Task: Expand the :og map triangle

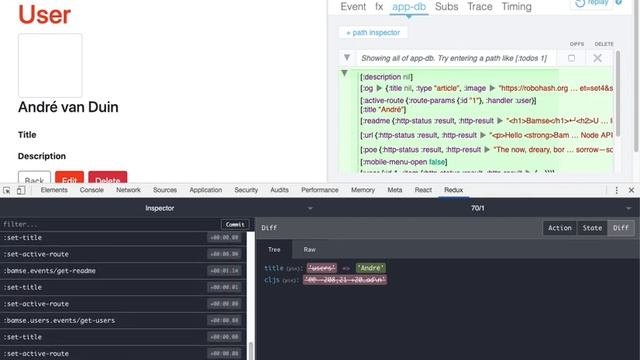Action: click(379, 88)
